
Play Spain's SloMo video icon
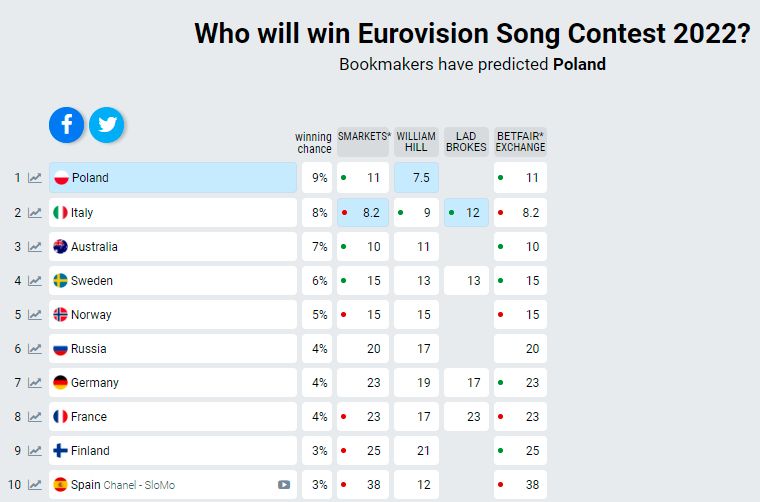[x=284, y=485]
